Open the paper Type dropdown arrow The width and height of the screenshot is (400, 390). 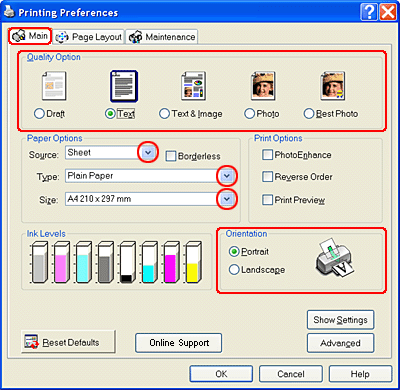tap(227, 176)
